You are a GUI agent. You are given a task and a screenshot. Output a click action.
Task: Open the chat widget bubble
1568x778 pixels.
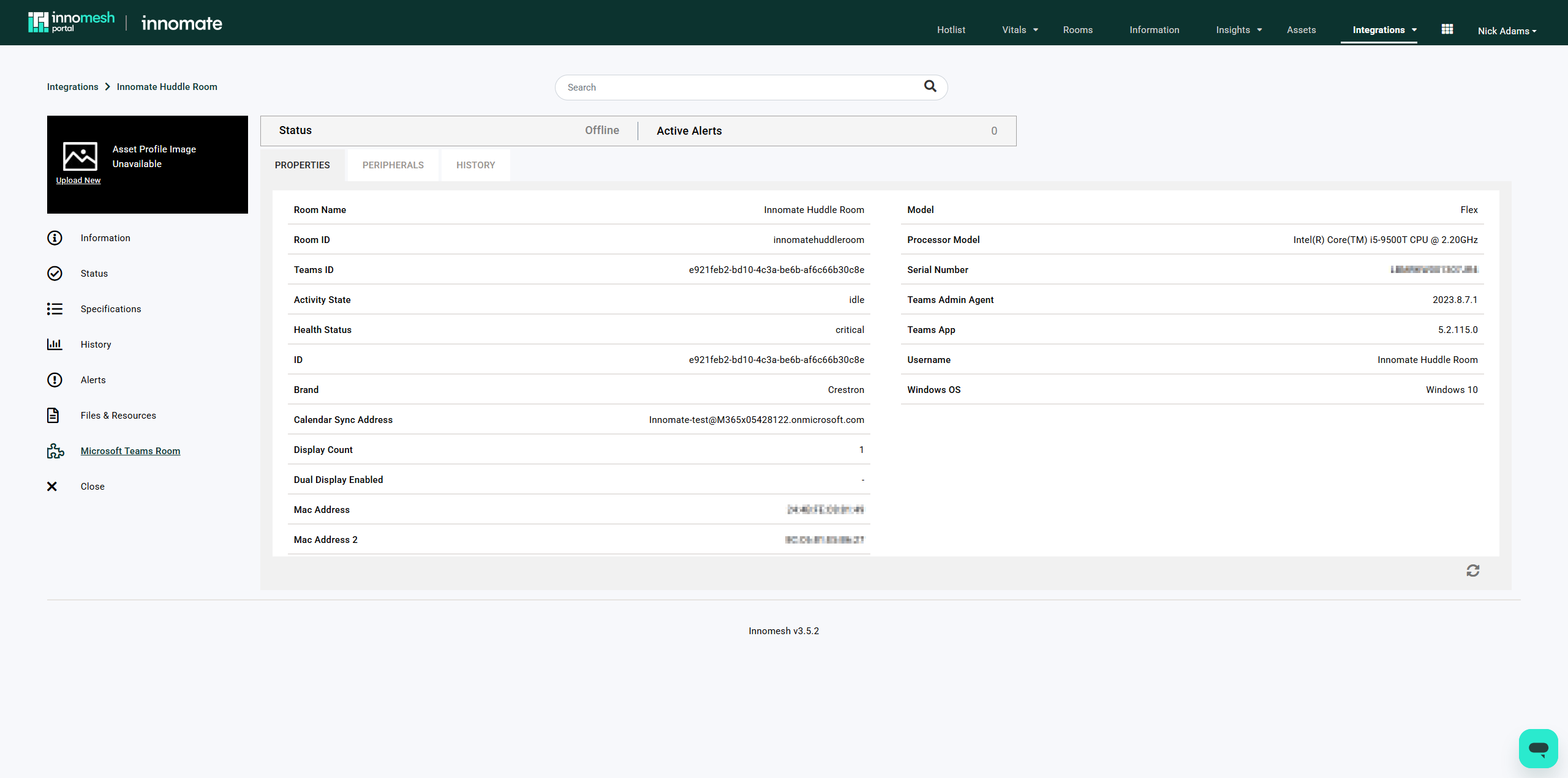(1539, 748)
